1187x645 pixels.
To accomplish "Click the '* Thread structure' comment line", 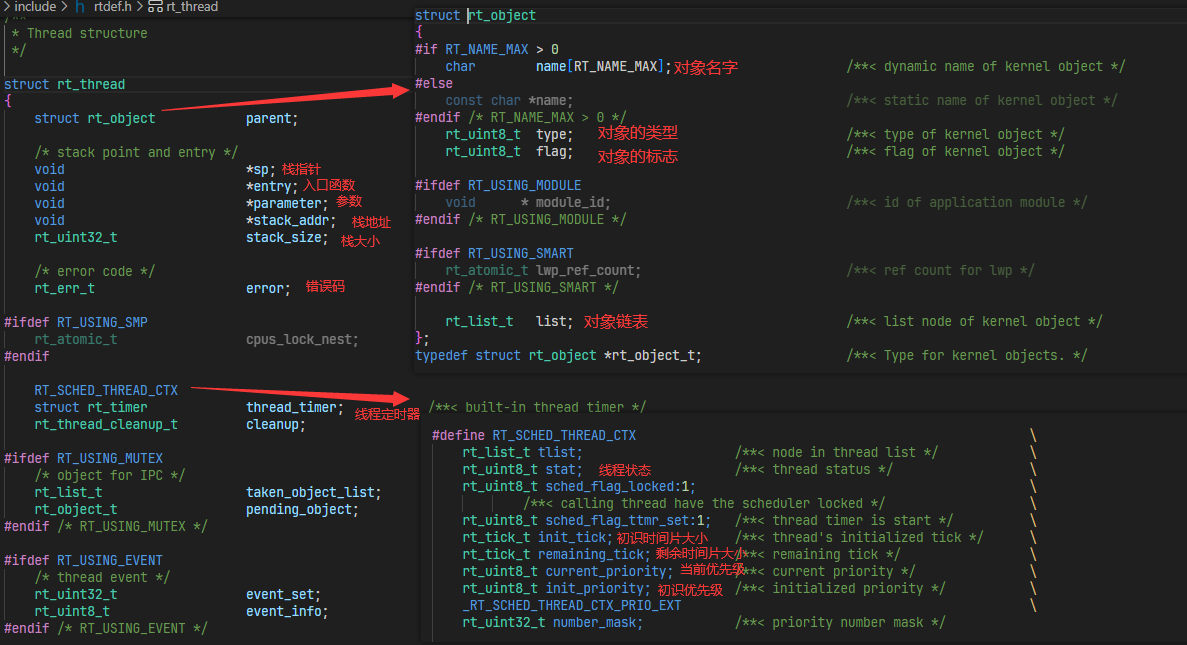I will tap(79, 33).
